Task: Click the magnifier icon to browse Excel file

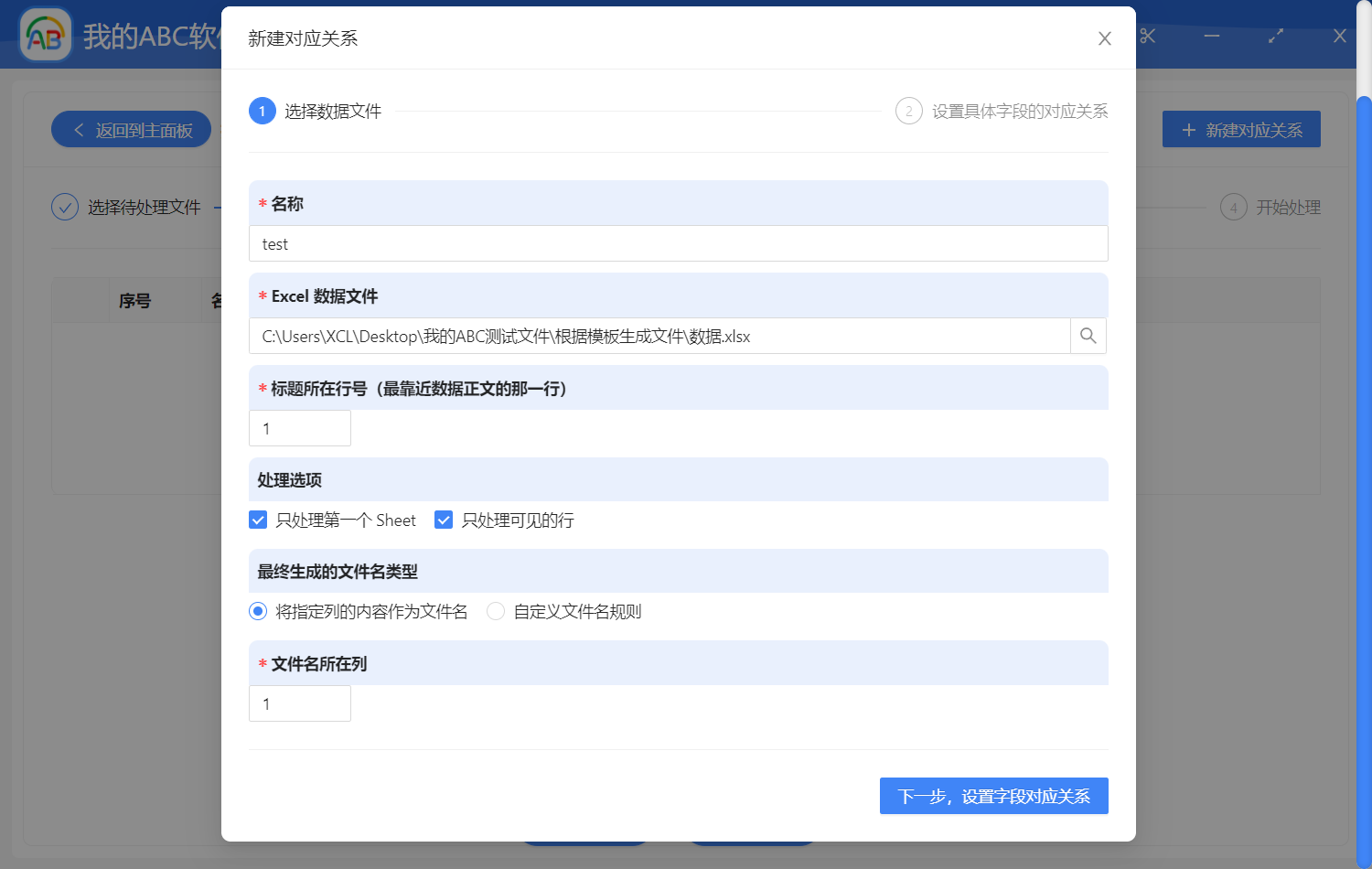Action: pyautogui.click(x=1088, y=336)
